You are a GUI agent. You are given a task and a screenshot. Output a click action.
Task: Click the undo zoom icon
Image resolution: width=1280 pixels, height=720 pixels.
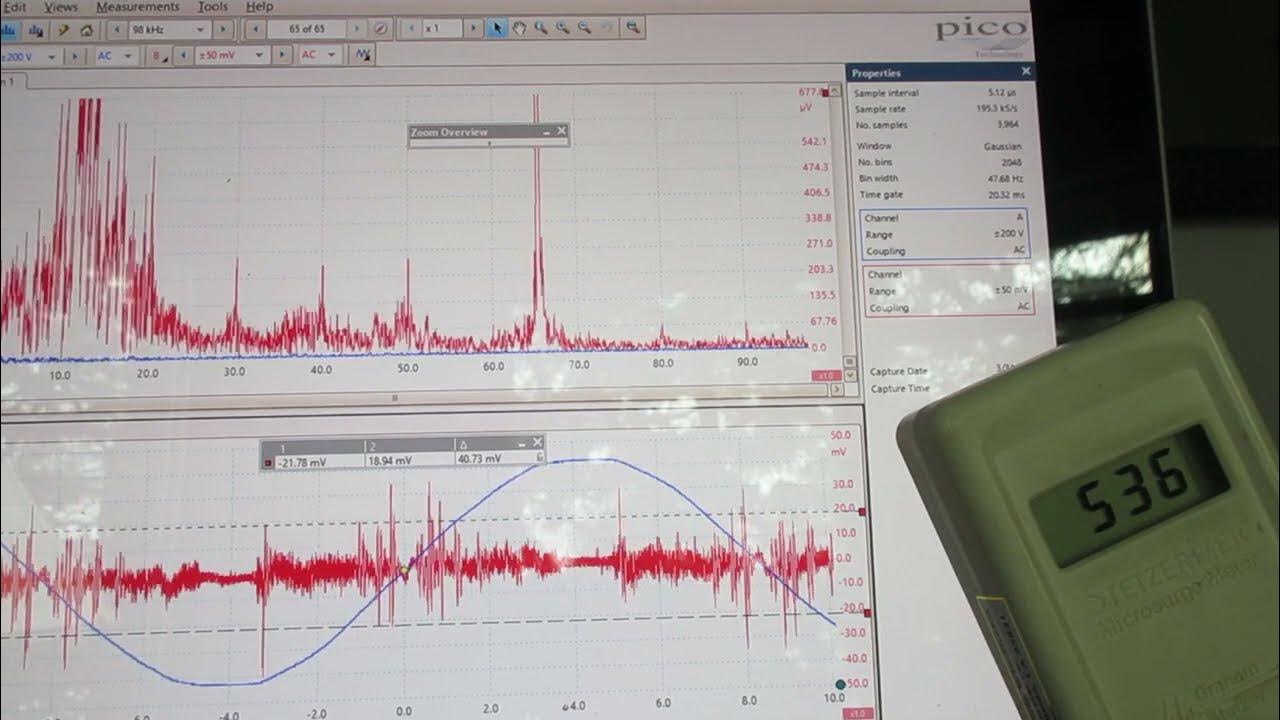[x=606, y=29]
